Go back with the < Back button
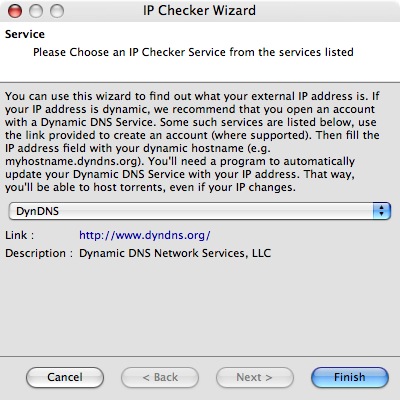 click(x=160, y=377)
